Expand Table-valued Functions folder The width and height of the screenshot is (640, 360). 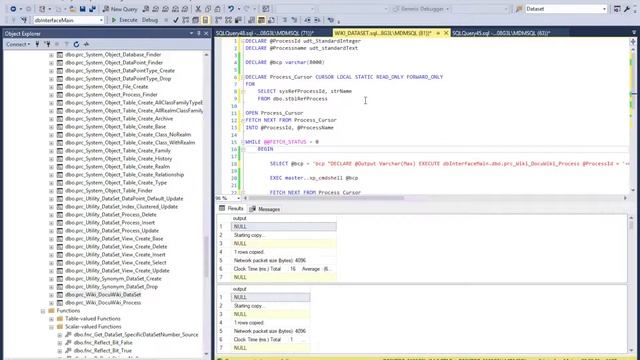[x=51, y=319]
